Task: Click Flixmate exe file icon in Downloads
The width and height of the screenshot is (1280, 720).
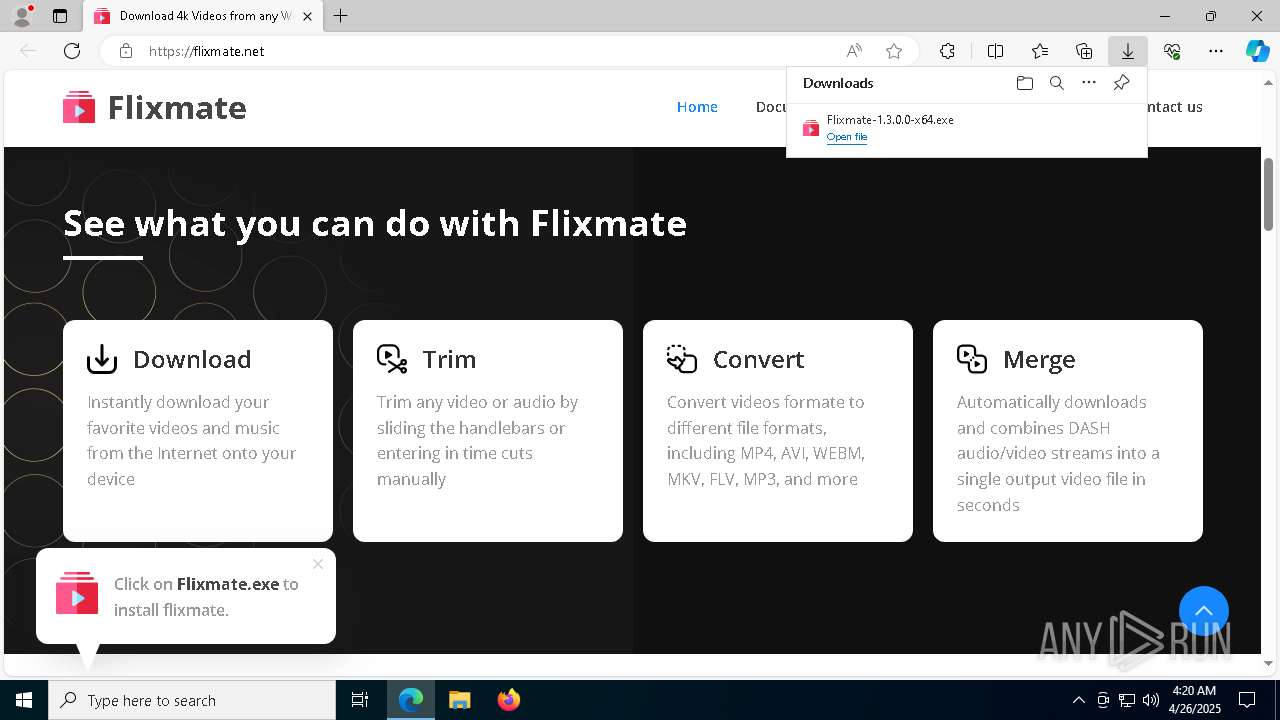Action: pyautogui.click(x=811, y=128)
